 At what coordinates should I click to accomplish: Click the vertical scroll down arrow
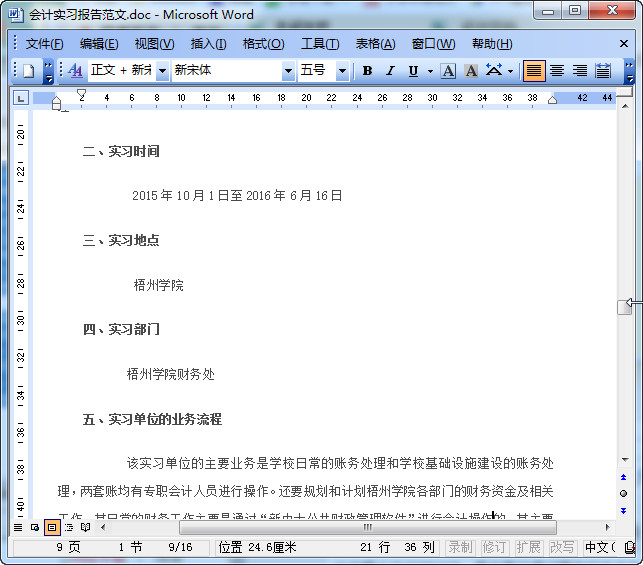[x=625, y=460]
